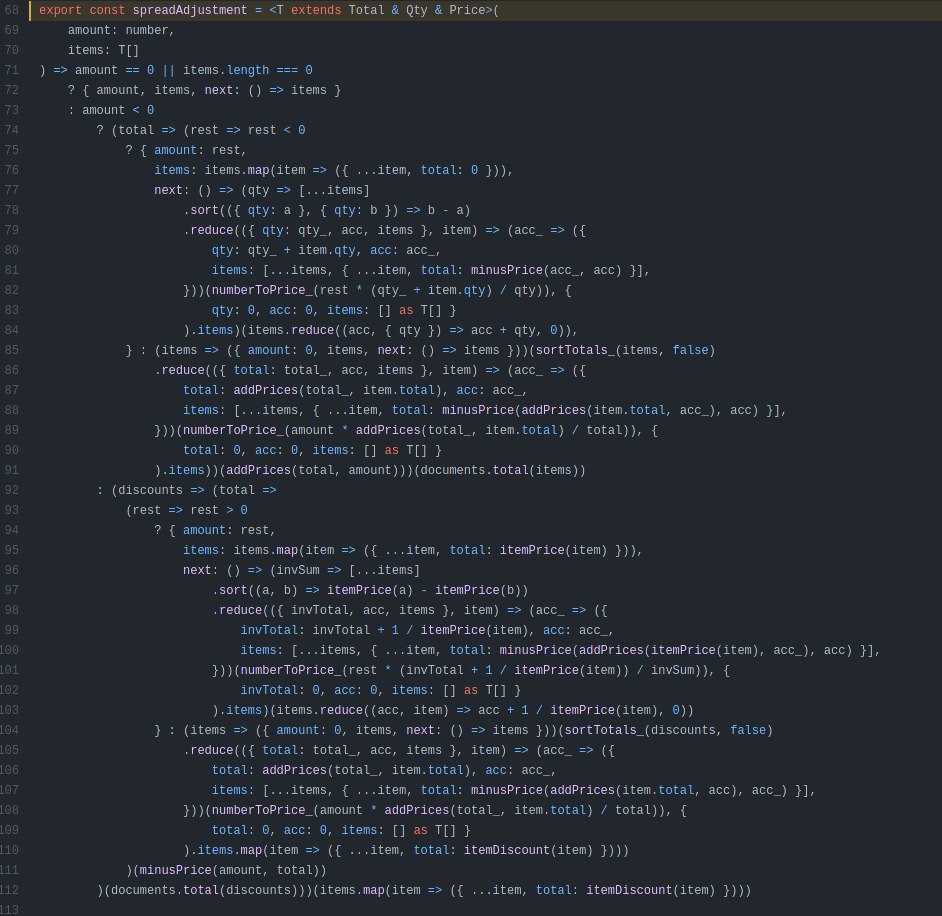Click 'items.length' on line 71
942x916 pixels.
point(226,70)
